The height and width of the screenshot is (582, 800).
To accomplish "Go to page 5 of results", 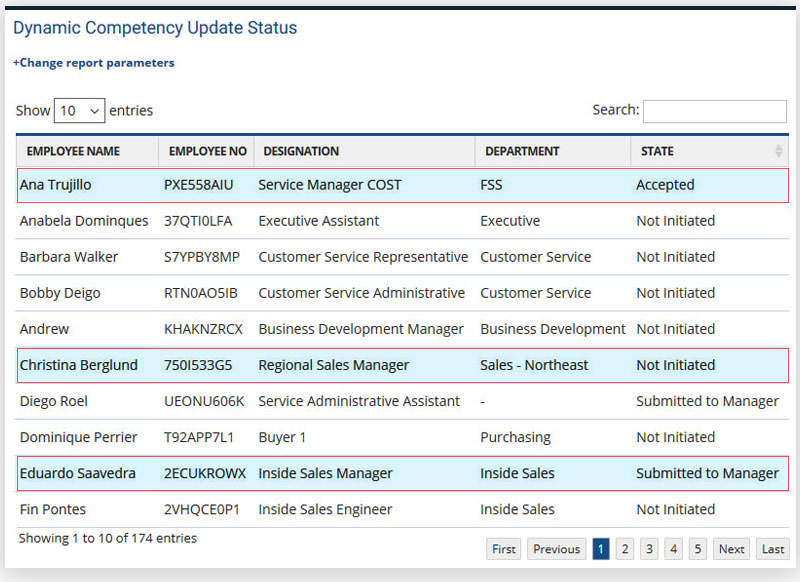I will coord(697,549).
